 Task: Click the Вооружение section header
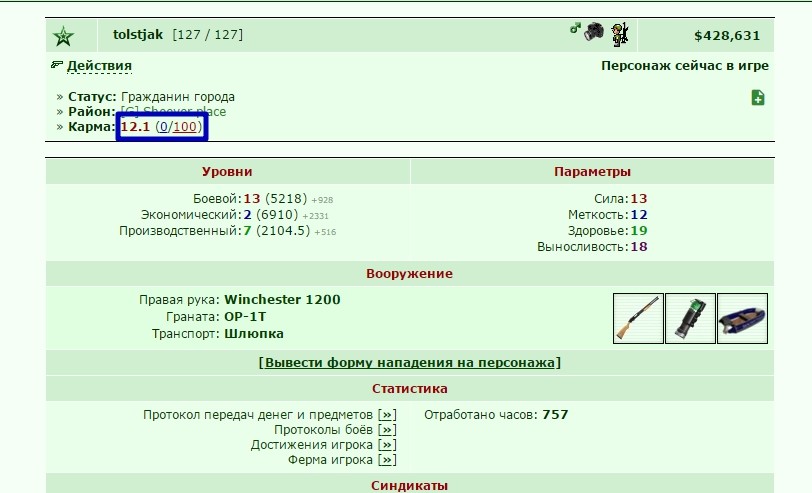[410, 273]
